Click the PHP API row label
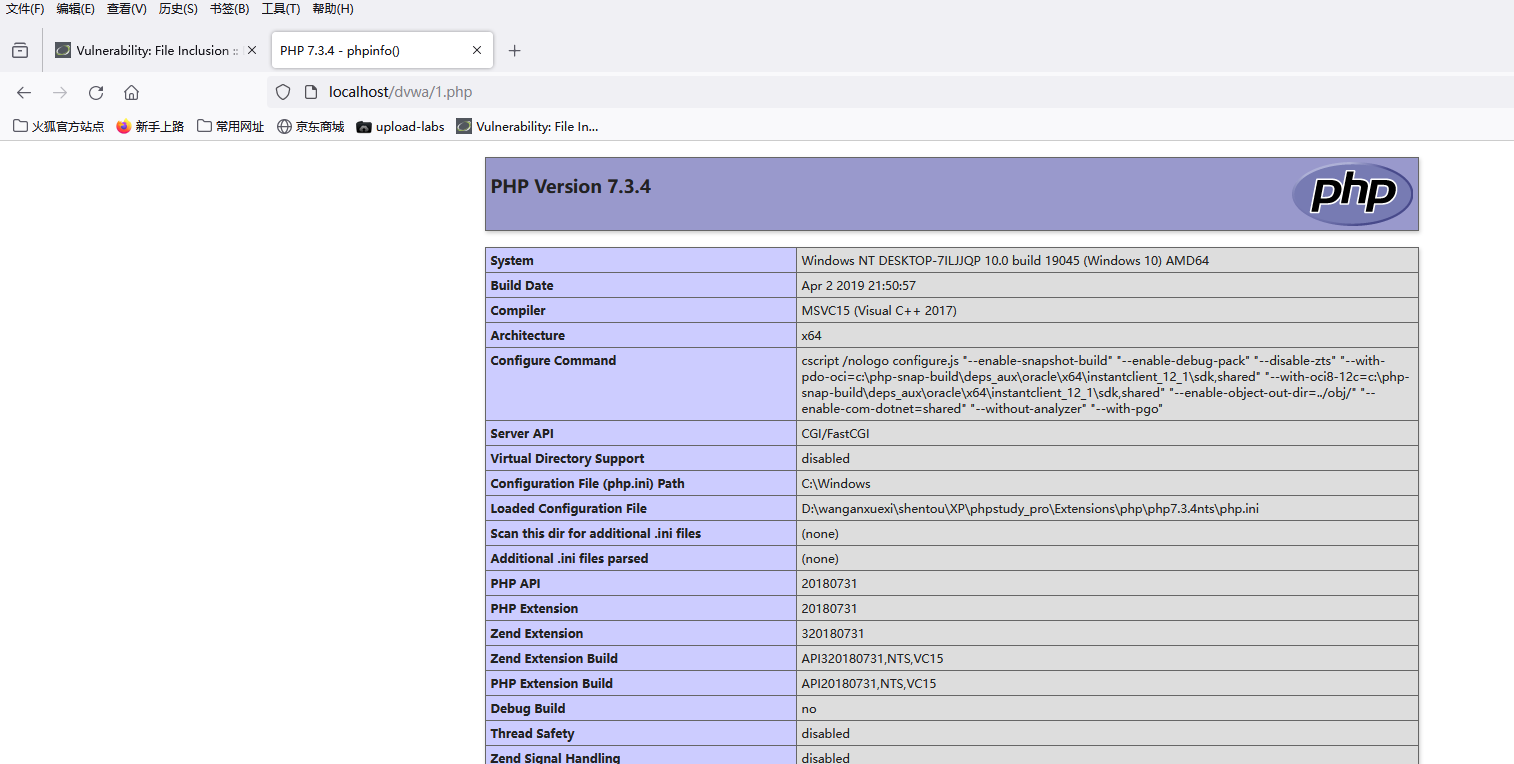The image size is (1514, 764). click(x=515, y=584)
